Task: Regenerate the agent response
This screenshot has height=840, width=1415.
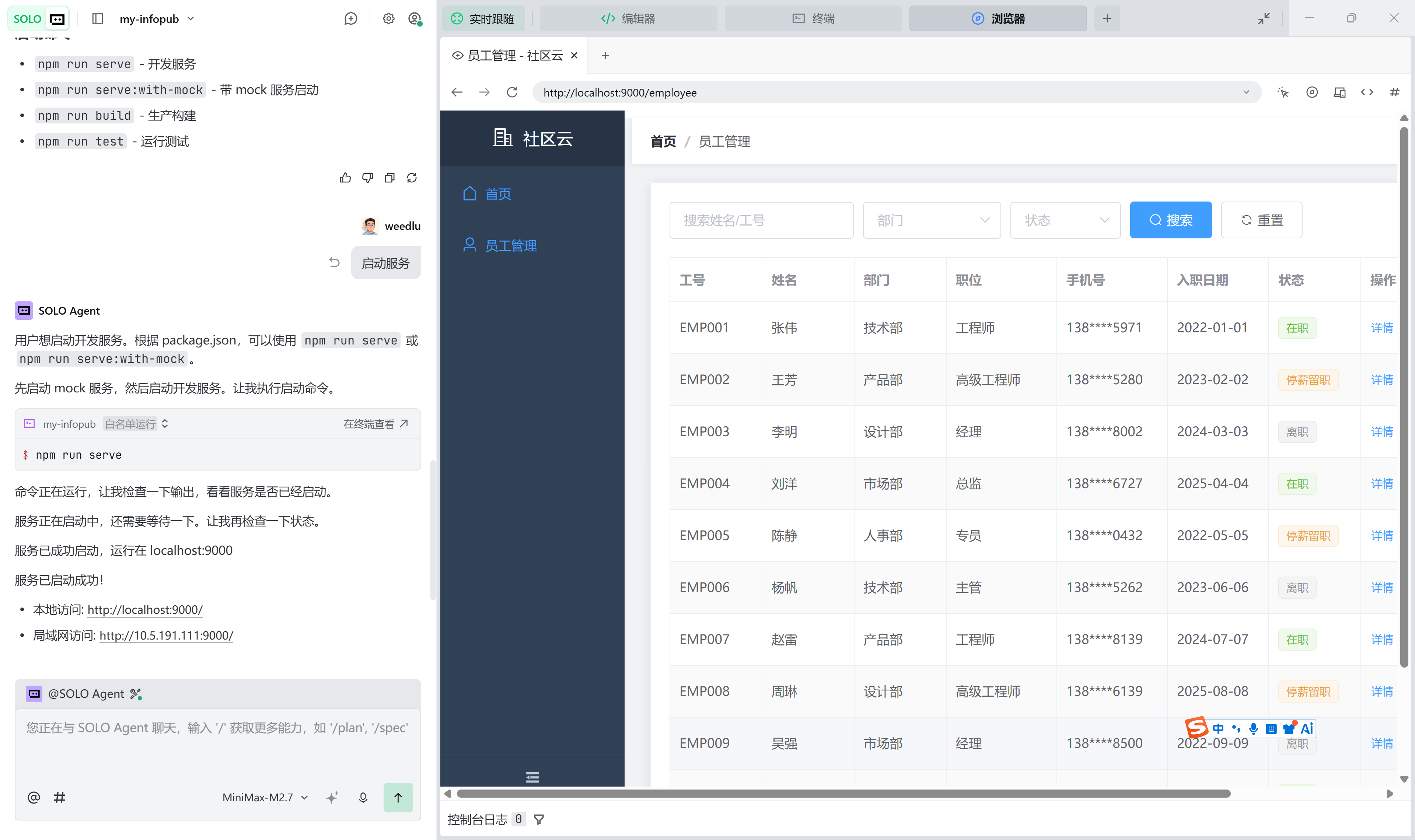Action: (412, 178)
